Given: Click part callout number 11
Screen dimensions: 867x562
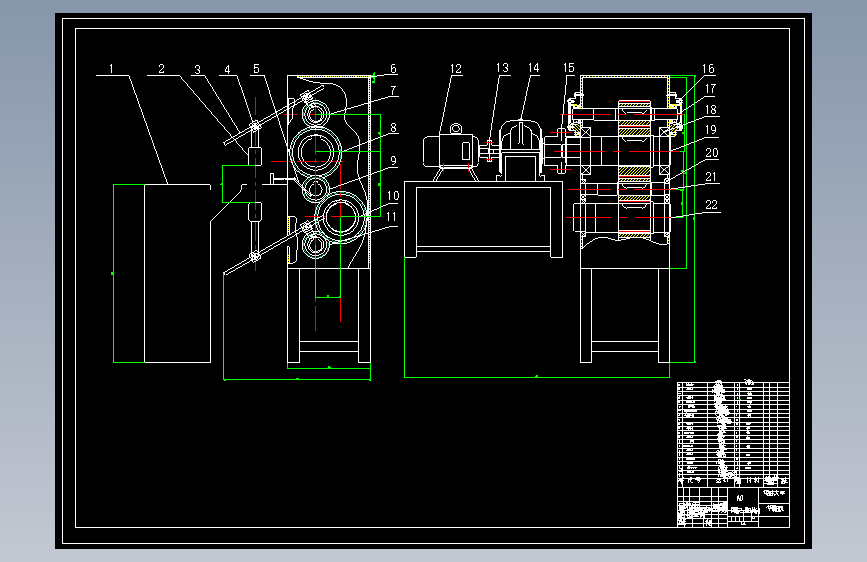Looking at the screenshot, I should tap(391, 217).
